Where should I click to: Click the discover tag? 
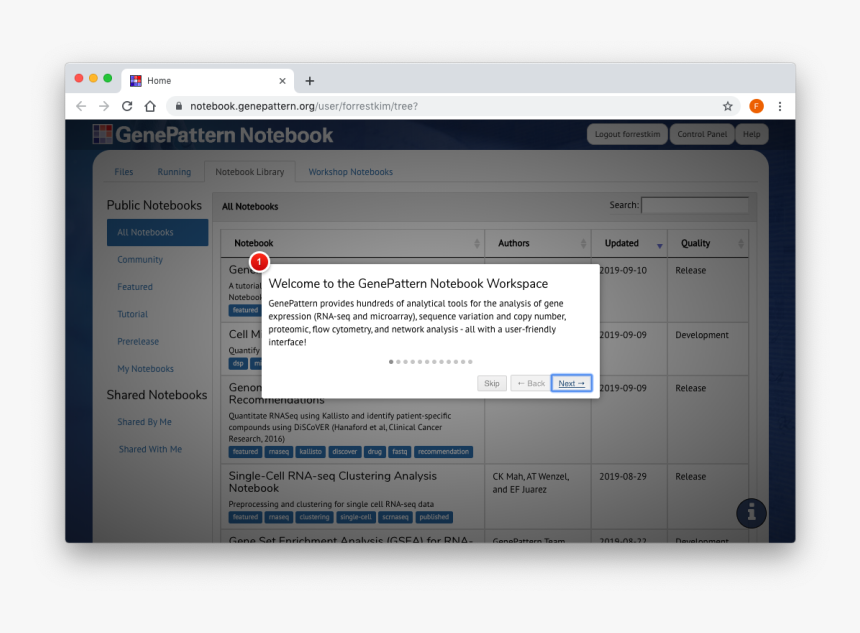click(344, 452)
